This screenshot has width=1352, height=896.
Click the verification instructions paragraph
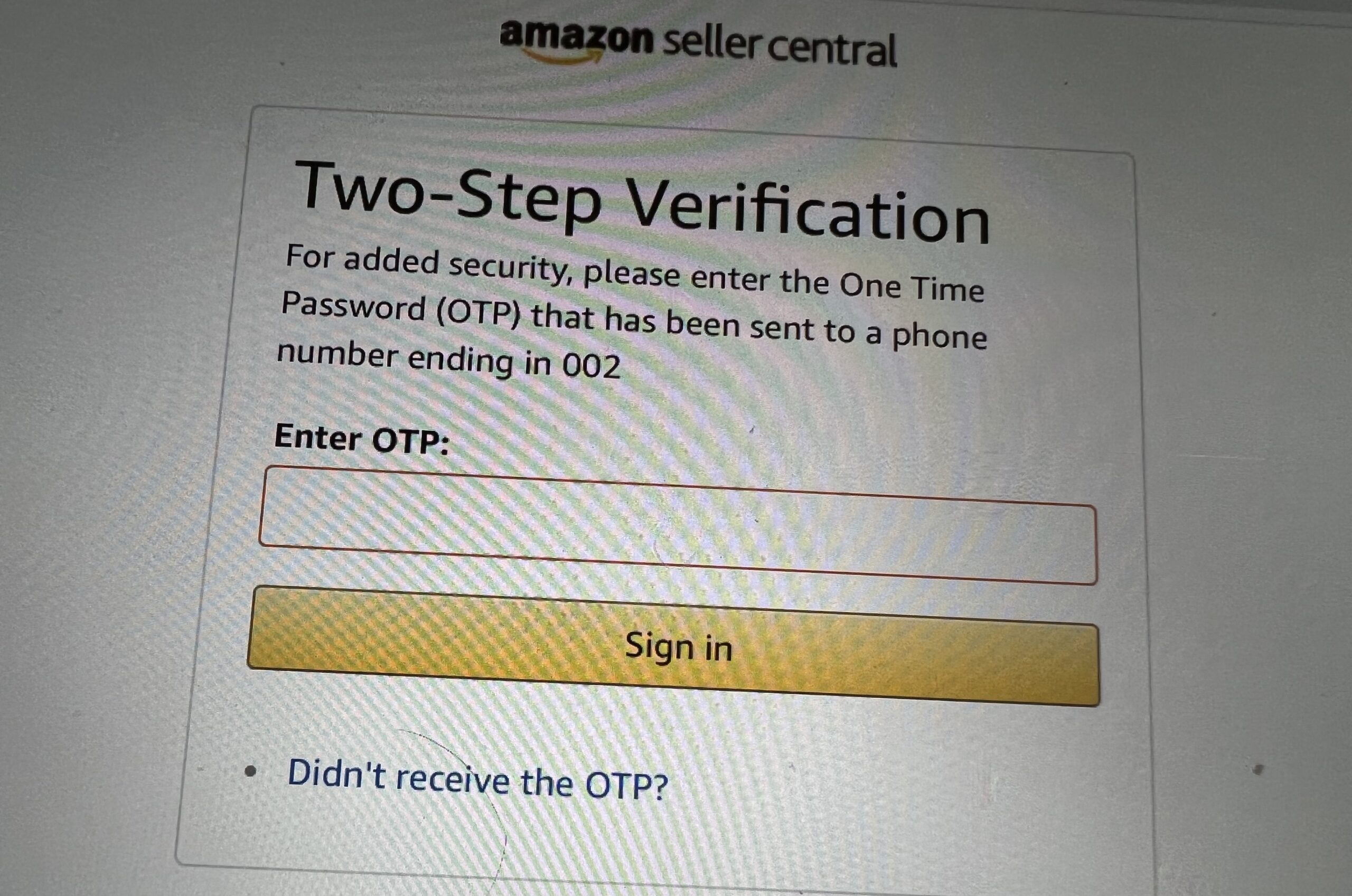tap(628, 314)
